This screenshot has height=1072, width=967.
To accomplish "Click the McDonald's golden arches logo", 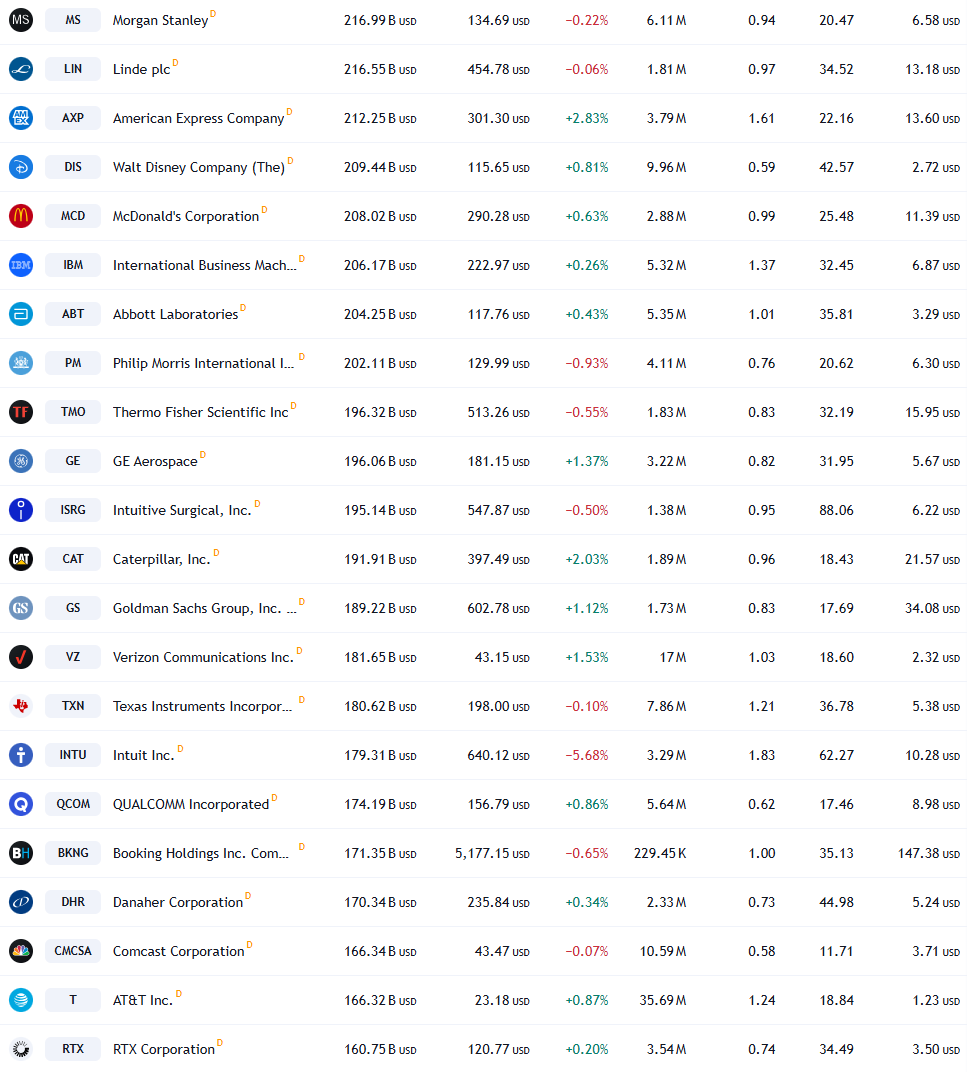I will [21, 216].
